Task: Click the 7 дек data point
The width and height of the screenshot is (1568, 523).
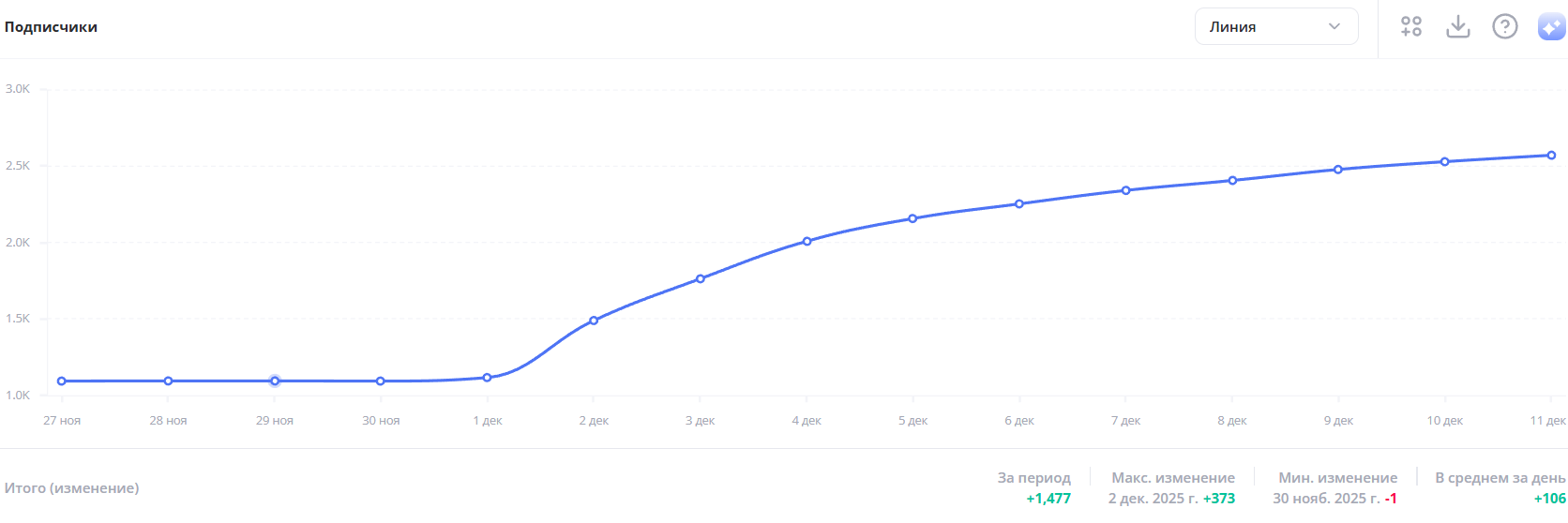Action: point(1126,190)
